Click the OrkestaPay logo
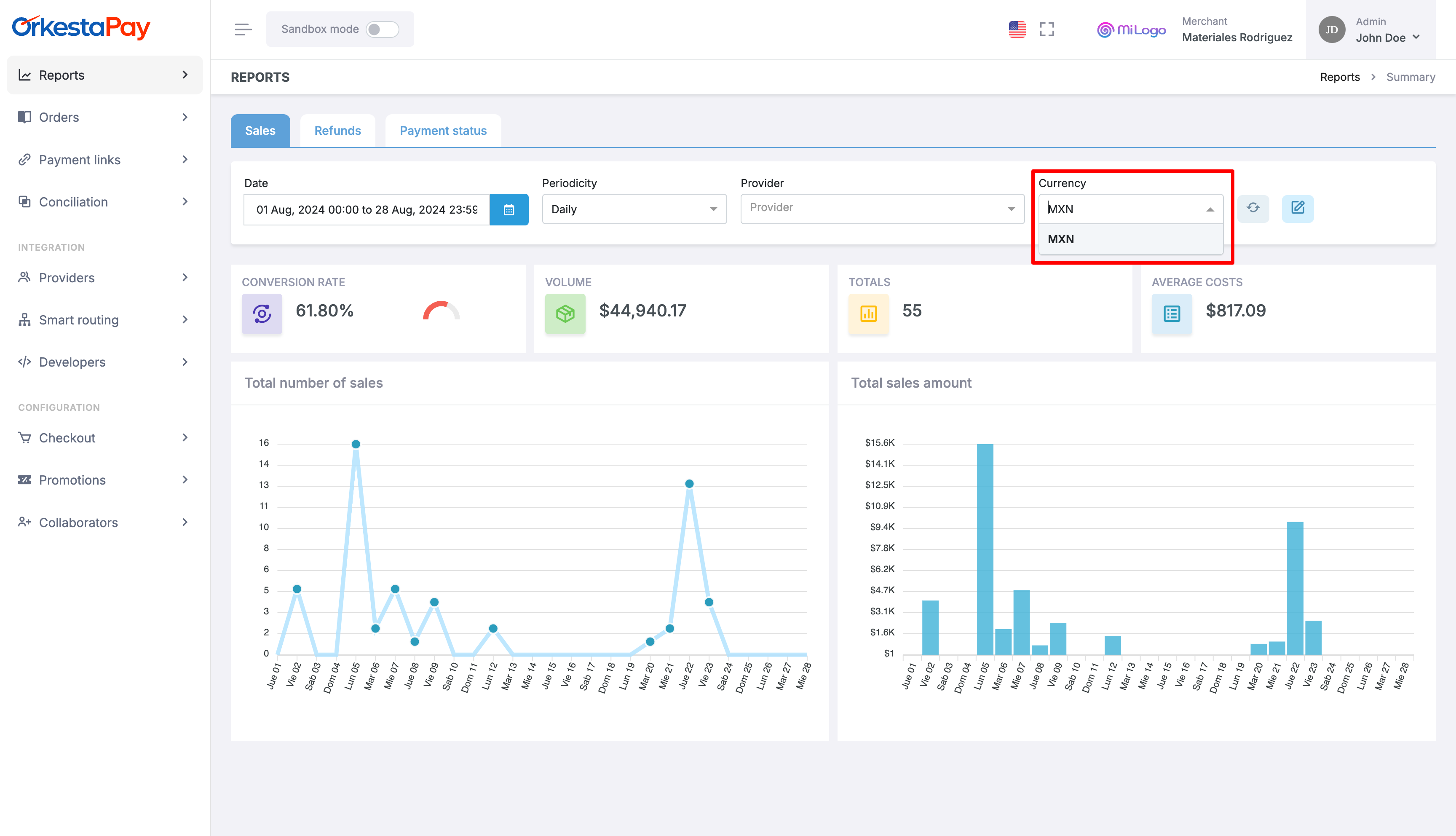 81,27
